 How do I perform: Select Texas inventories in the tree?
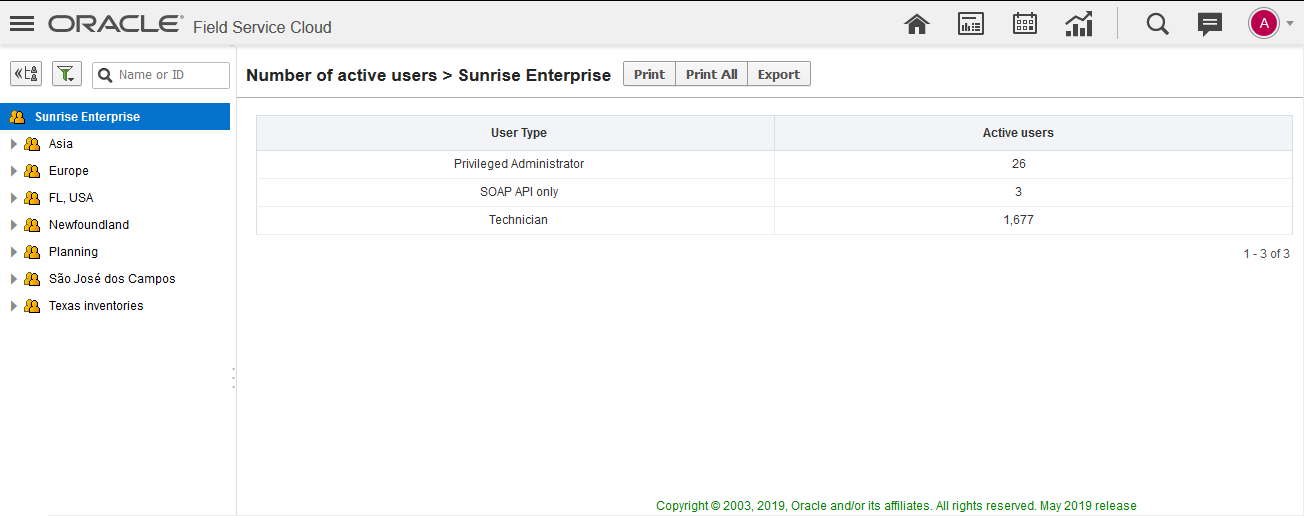click(96, 306)
